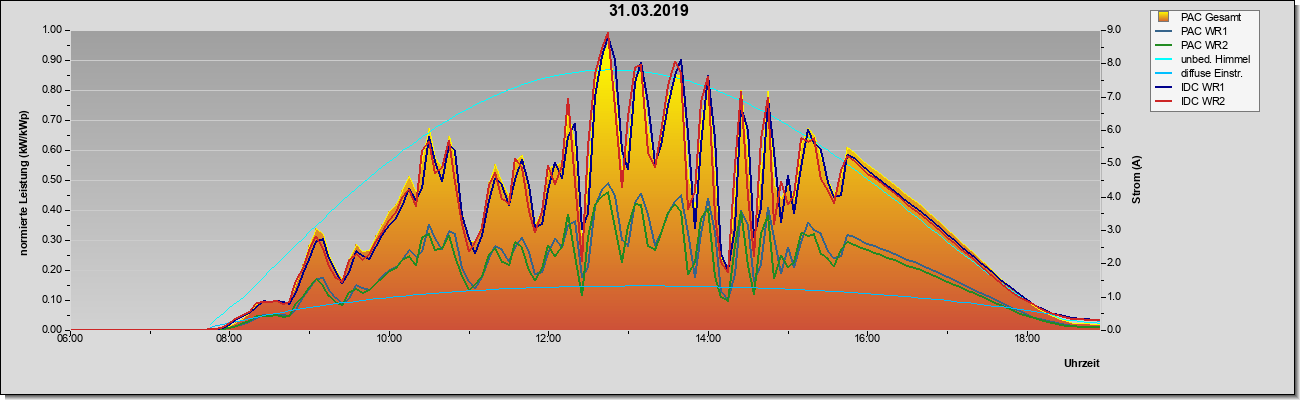Click the 14:00 time axis label
This screenshot has height=400, width=1300.
click(x=707, y=339)
